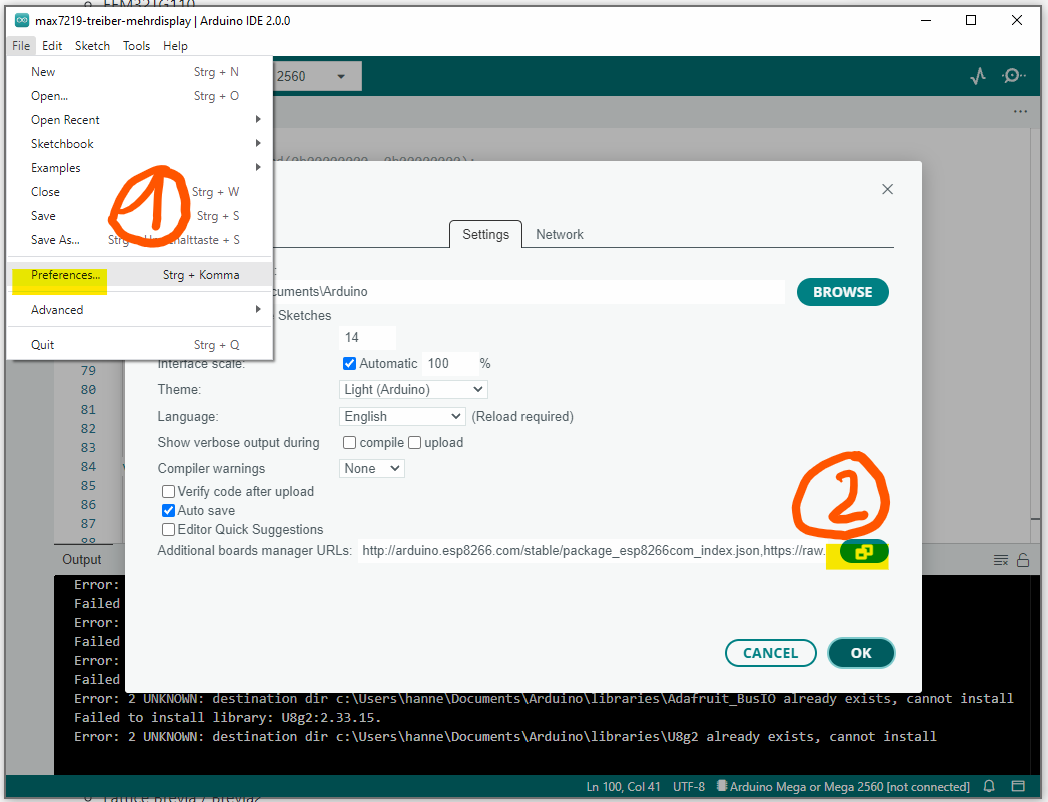
Task: Select the Settings tab
Action: pyautogui.click(x=485, y=235)
